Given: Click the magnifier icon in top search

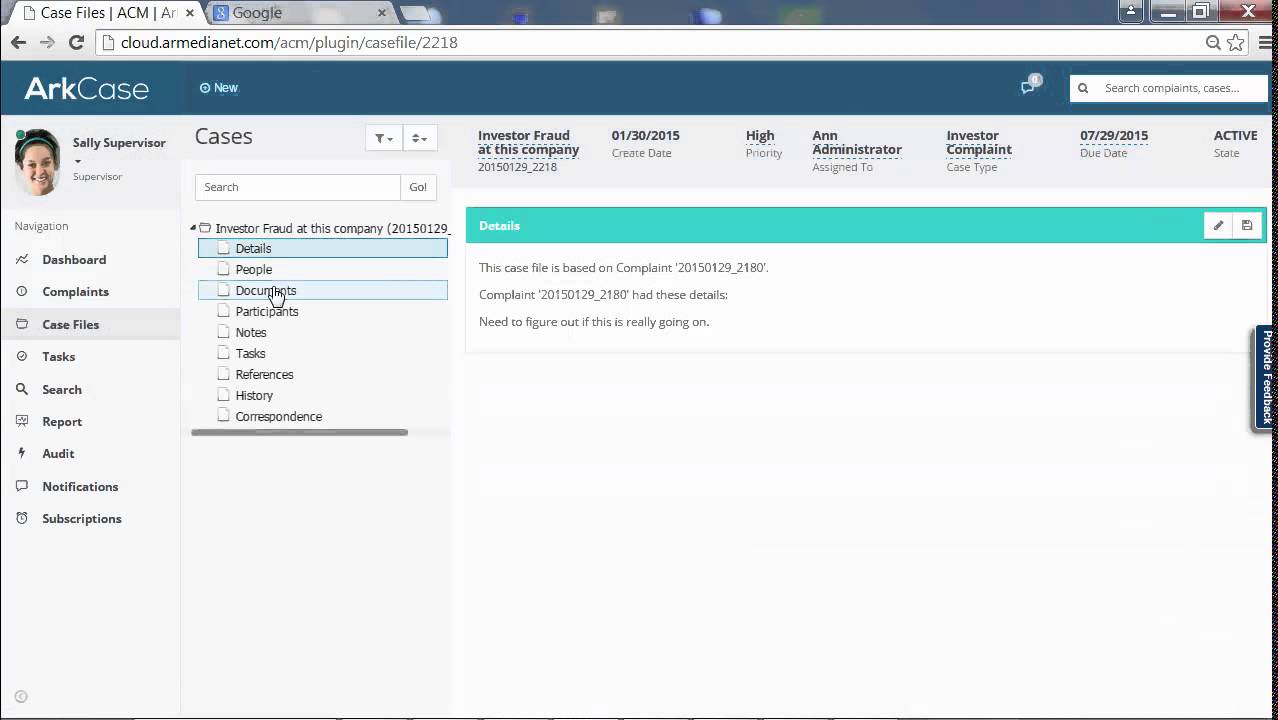Looking at the screenshot, I should point(1083,88).
